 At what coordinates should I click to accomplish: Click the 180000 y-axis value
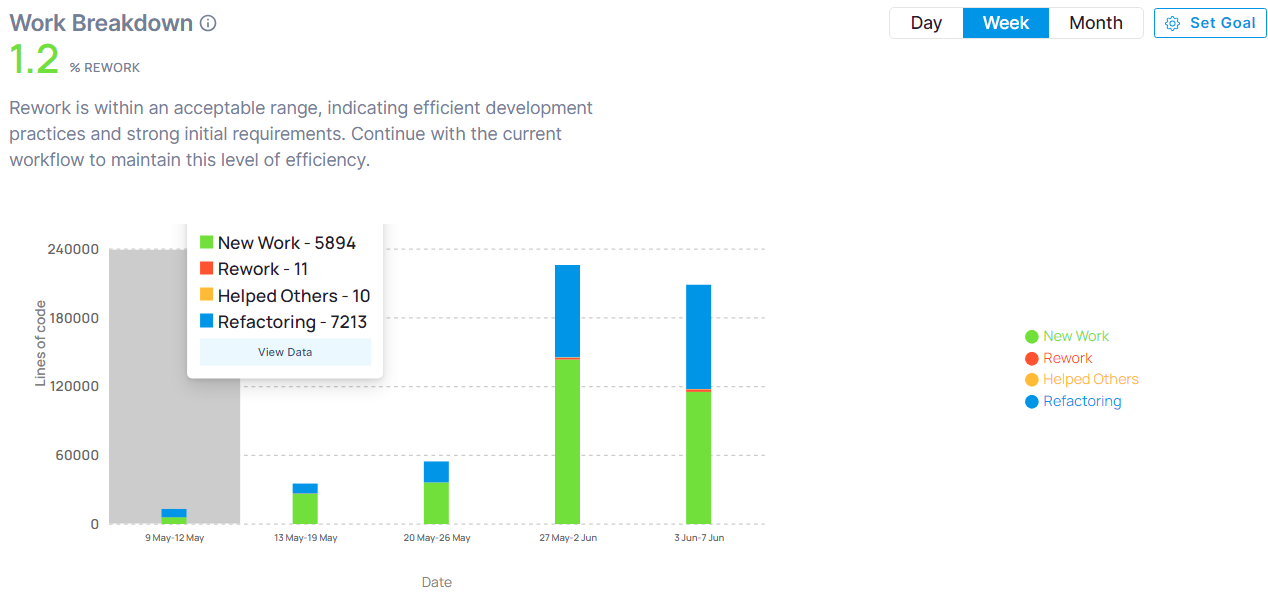(x=73, y=318)
